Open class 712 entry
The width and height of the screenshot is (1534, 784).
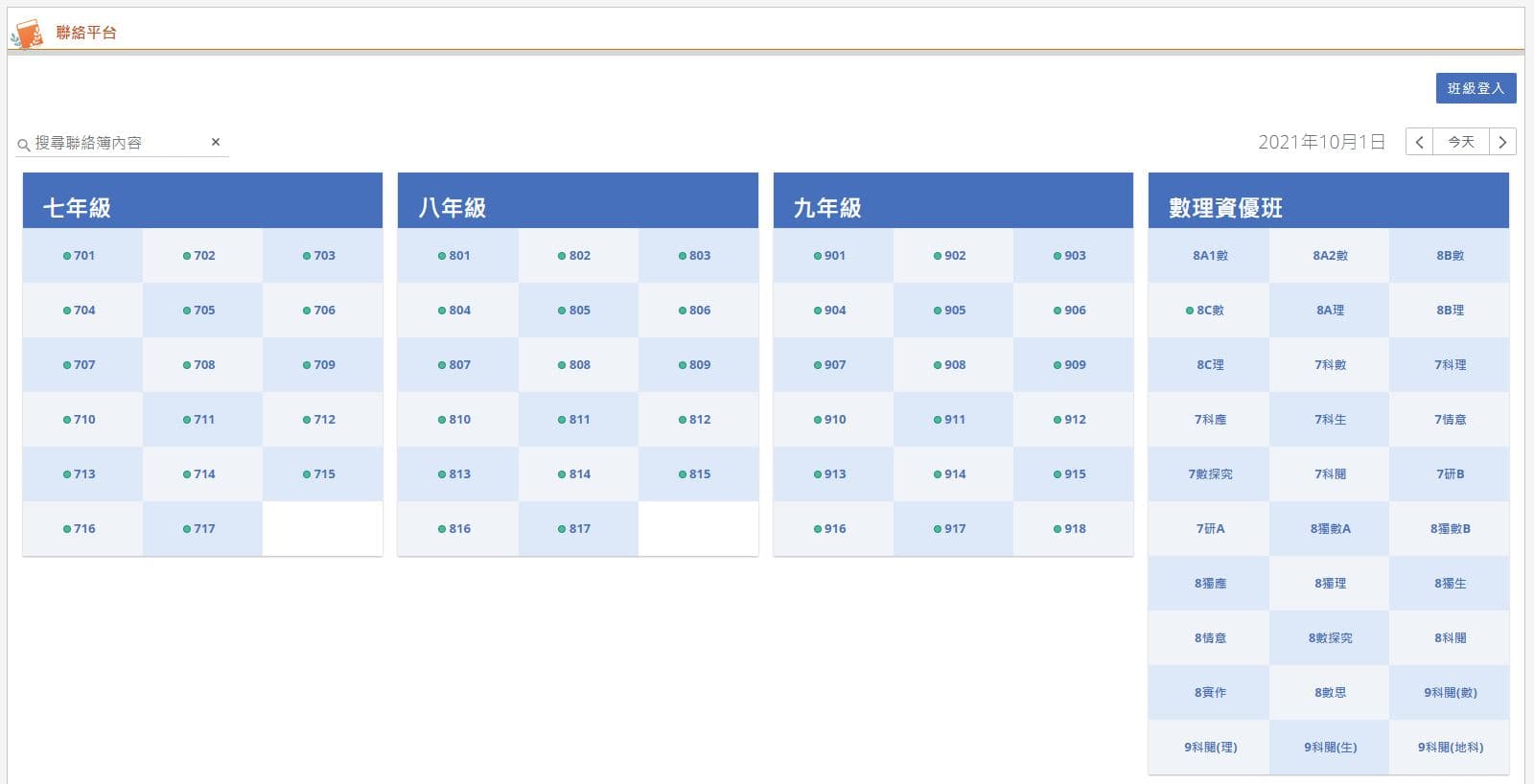pyautogui.click(x=322, y=420)
